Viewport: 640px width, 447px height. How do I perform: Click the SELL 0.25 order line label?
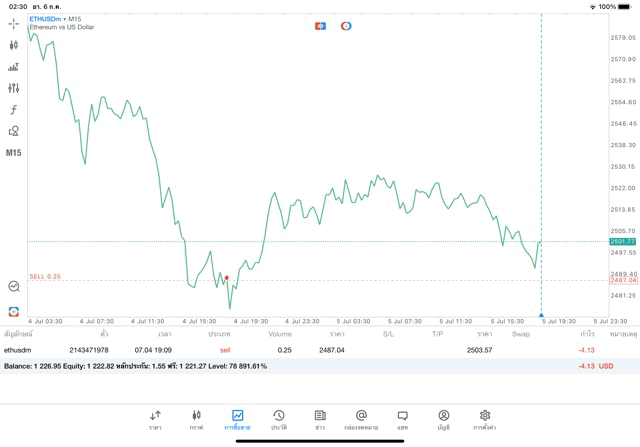pos(45,277)
